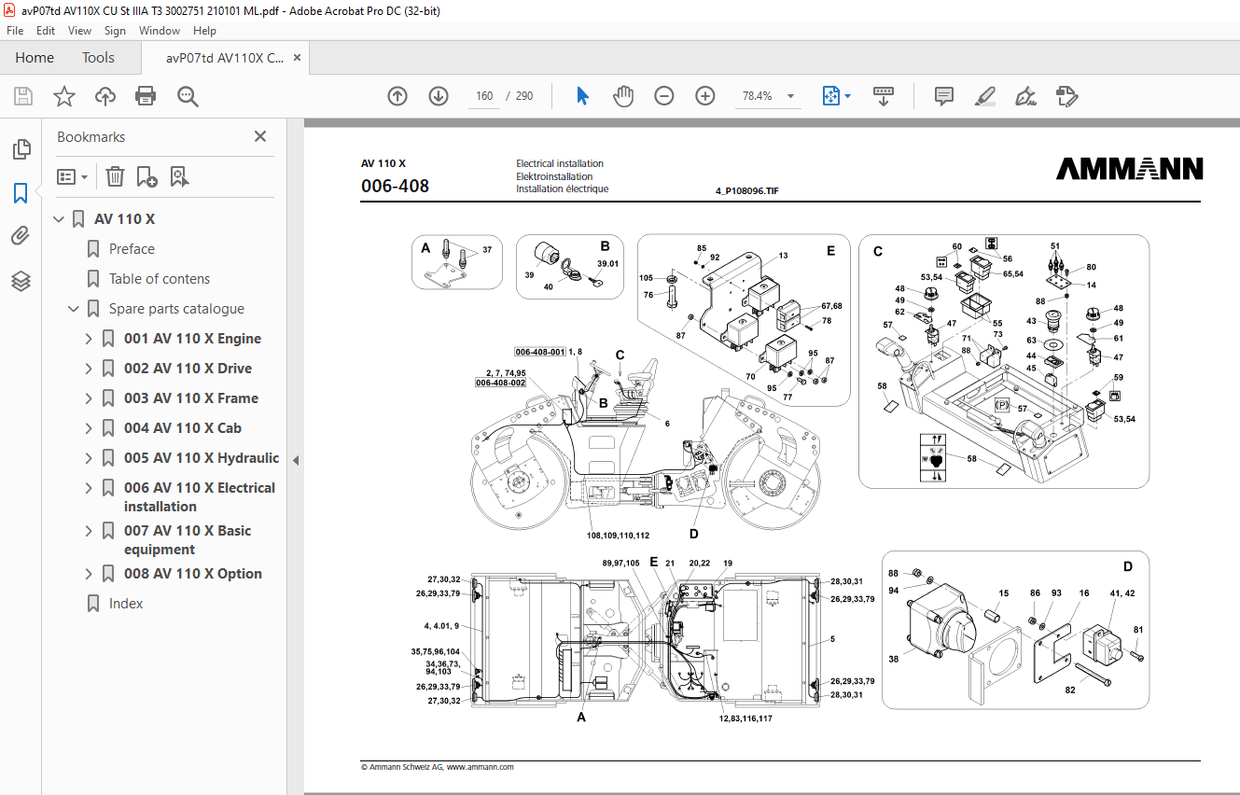Select the Highlight text tool

pos(985,95)
